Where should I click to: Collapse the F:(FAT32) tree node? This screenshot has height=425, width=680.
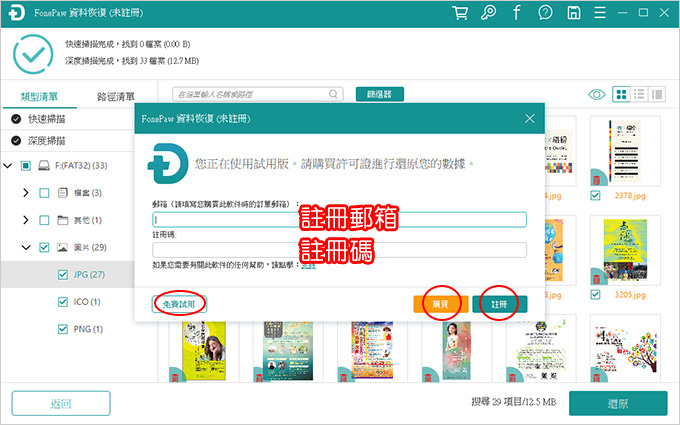(7, 166)
